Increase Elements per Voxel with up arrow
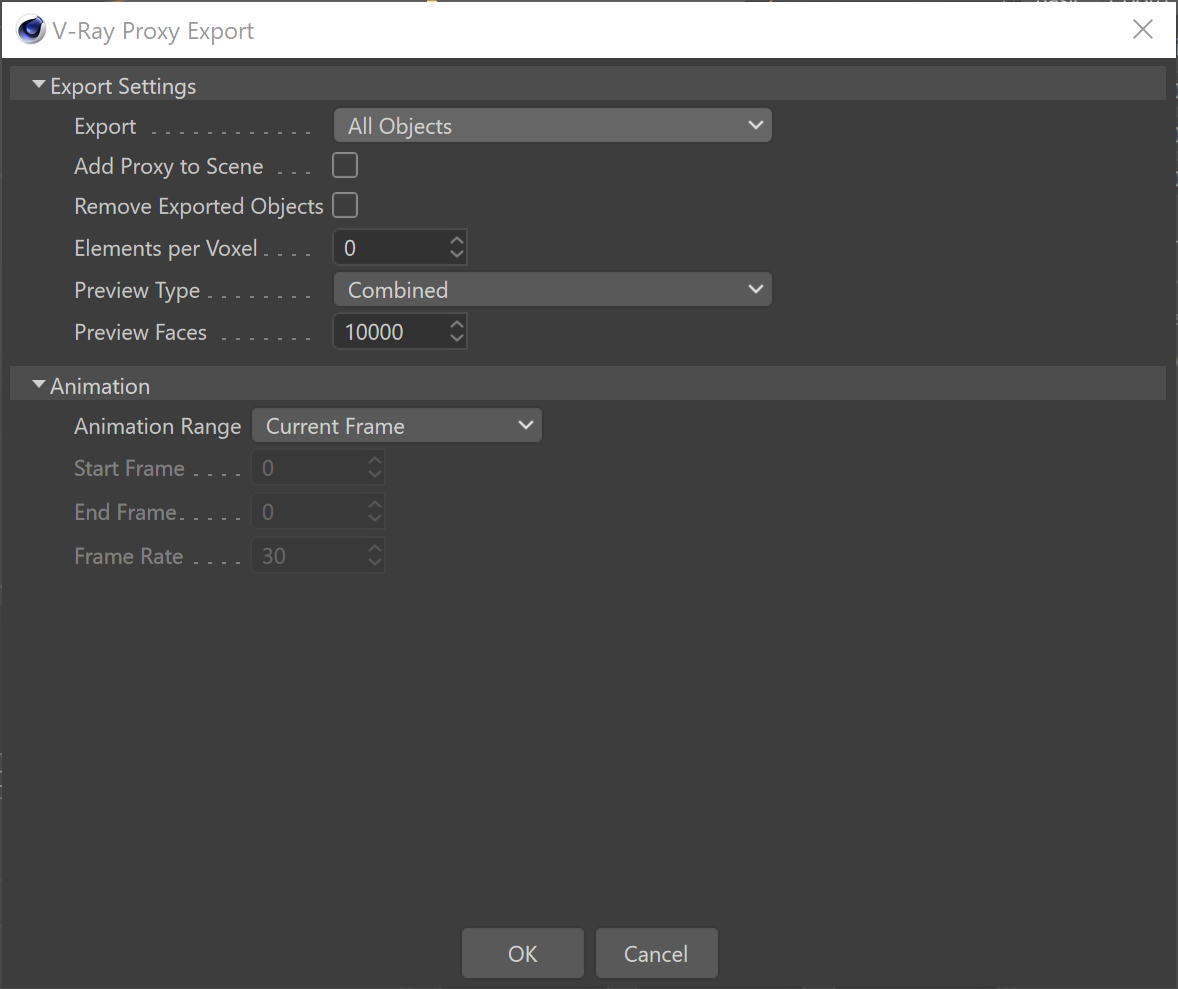Image resolution: width=1178 pixels, height=989 pixels. [x=457, y=241]
